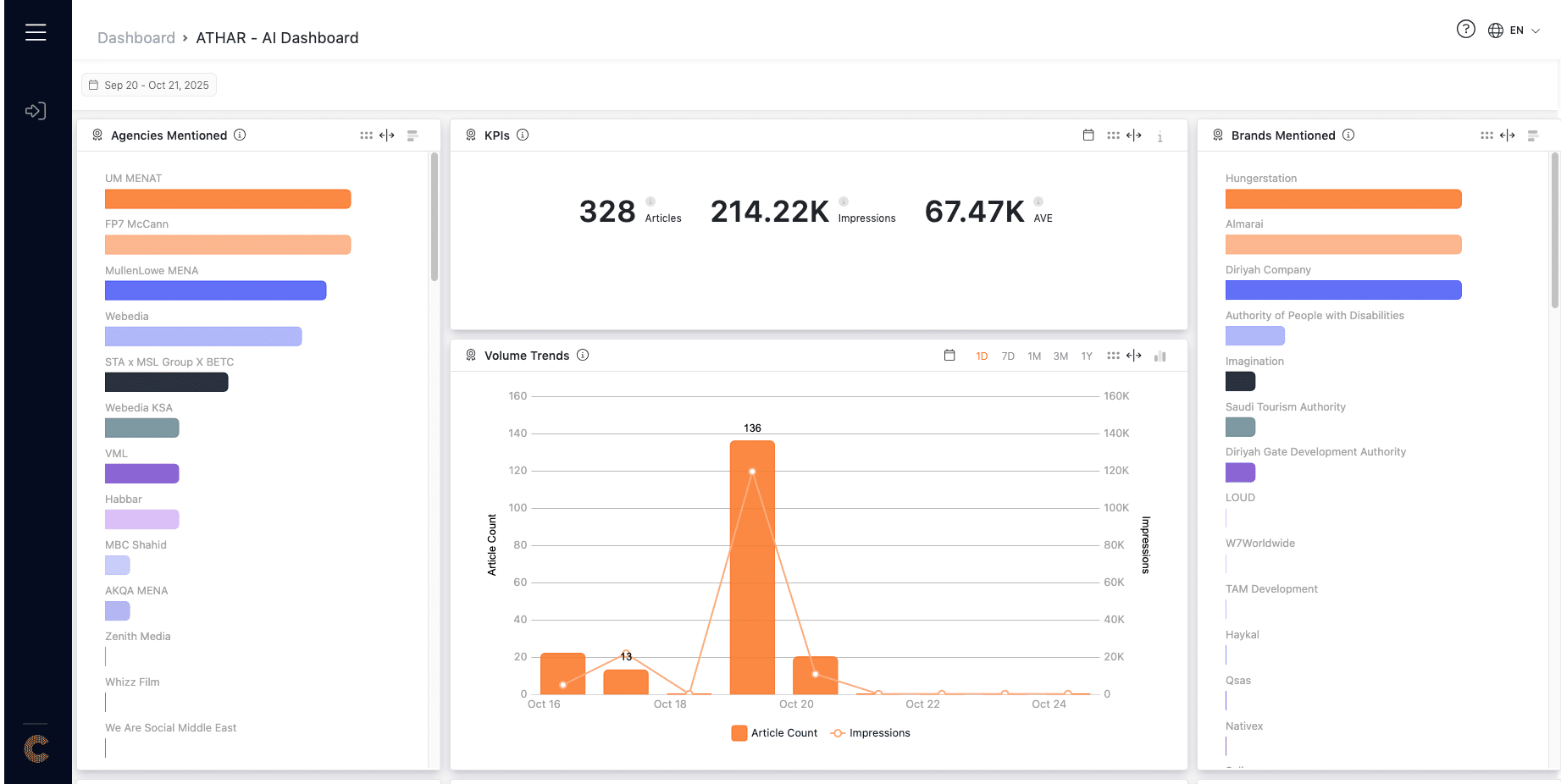Open the calendar icon in Volume Trends header
This screenshot has height=784, width=1561.
click(x=949, y=356)
